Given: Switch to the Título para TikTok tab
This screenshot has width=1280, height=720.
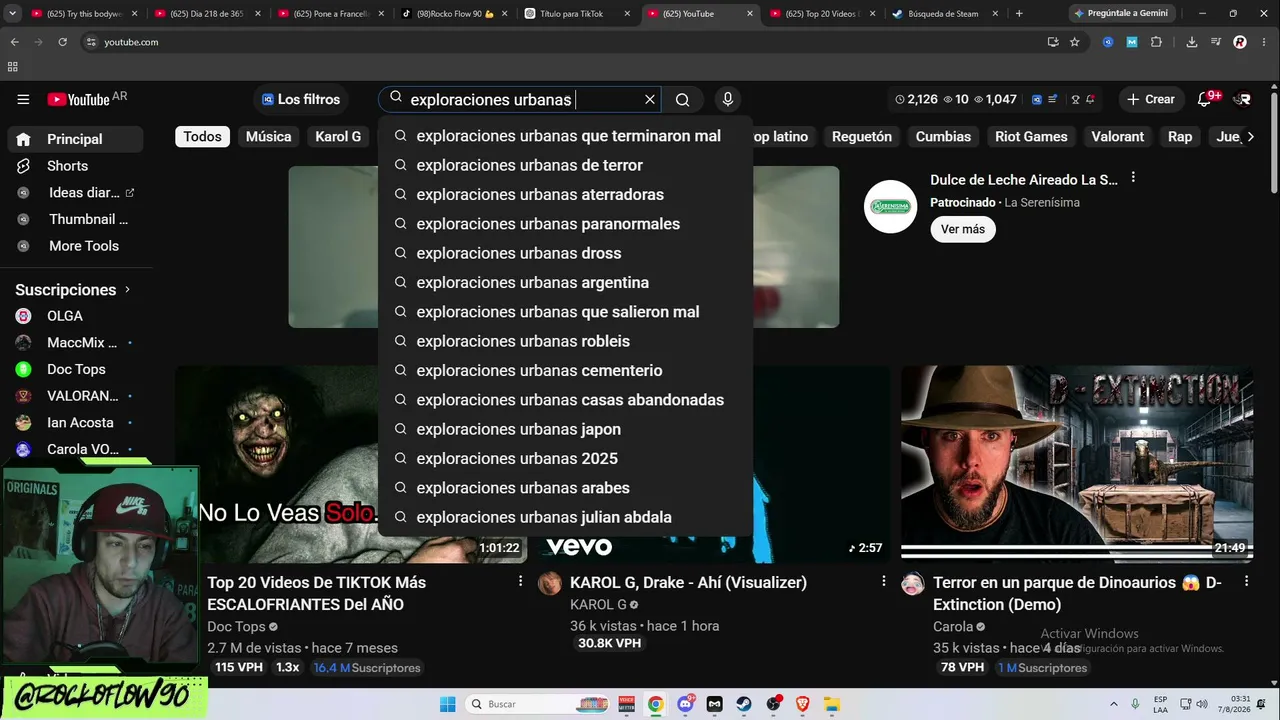Looking at the screenshot, I should pos(579,14).
